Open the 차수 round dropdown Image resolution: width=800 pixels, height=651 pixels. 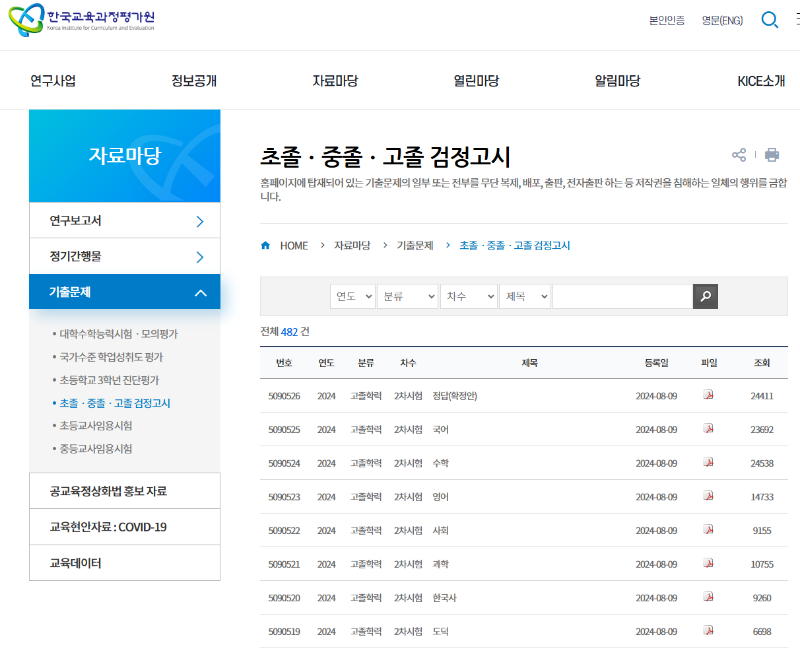[469, 296]
